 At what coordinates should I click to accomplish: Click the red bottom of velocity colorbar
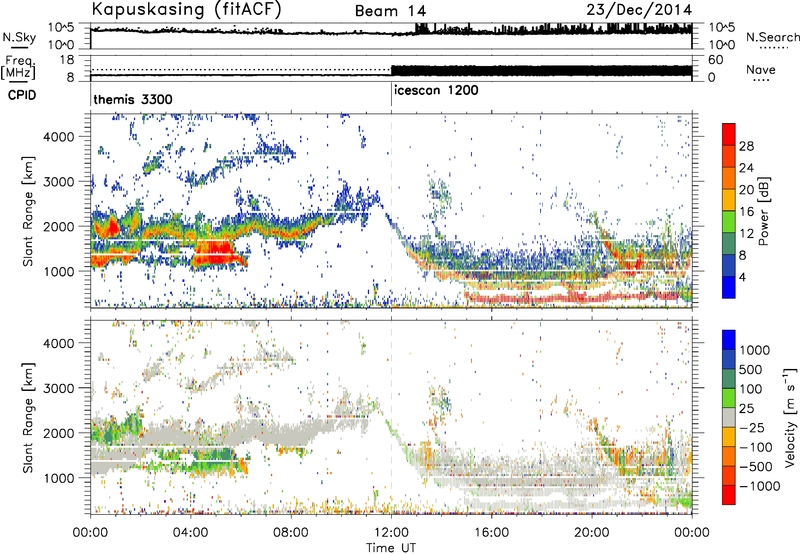[729, 495]
